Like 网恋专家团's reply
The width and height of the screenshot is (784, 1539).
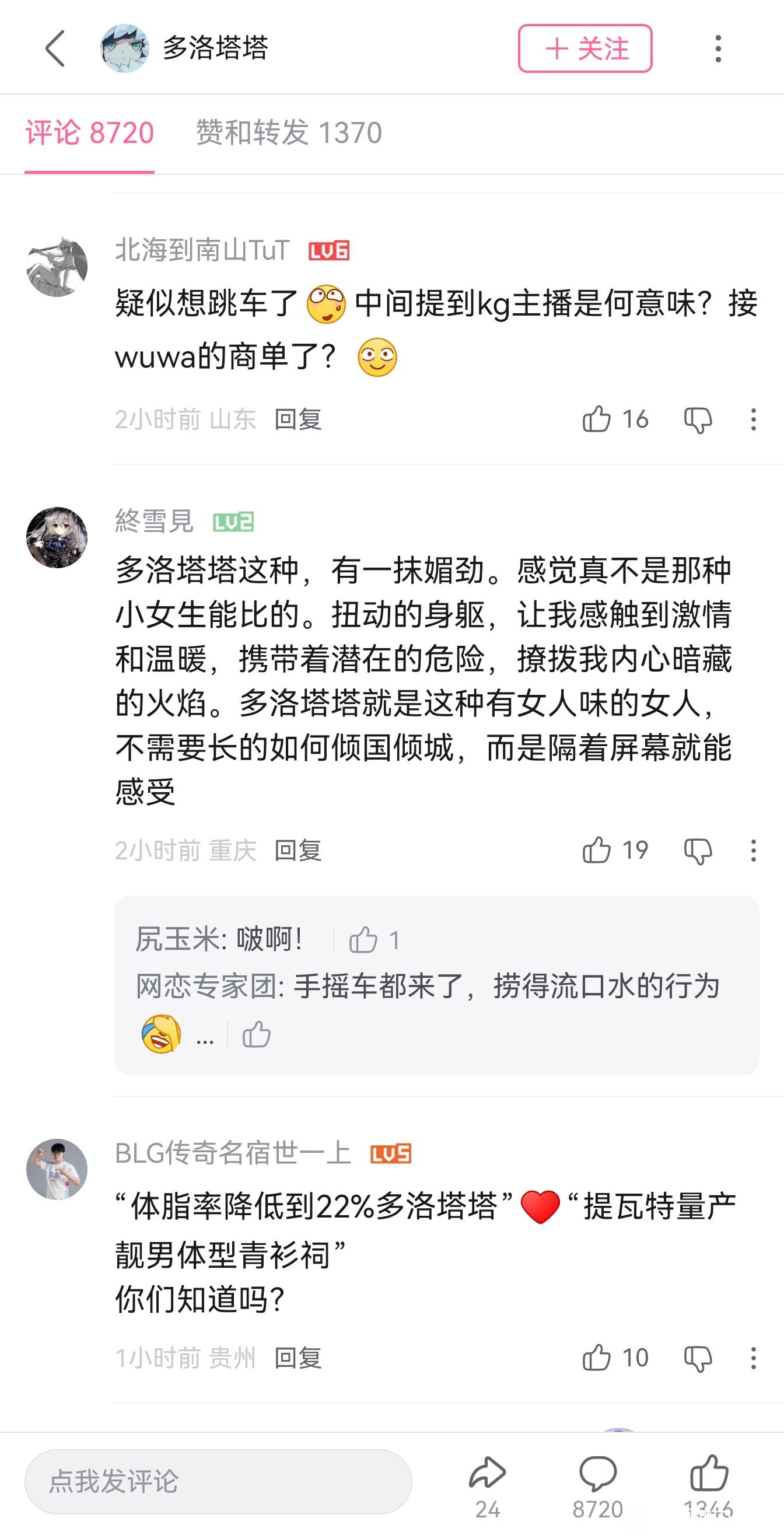click(x=256, y=1034)
